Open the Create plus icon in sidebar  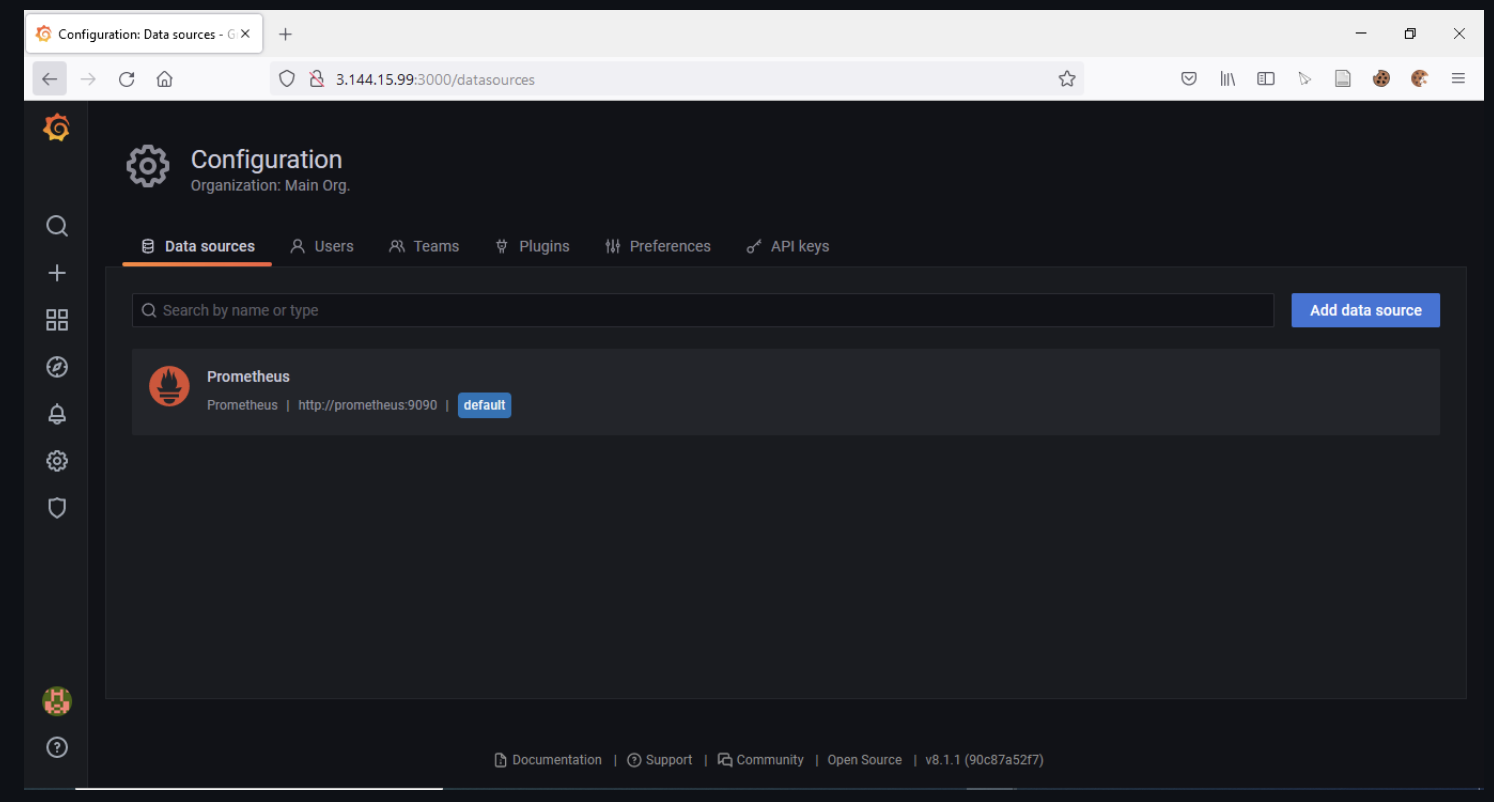coord(57,273)
